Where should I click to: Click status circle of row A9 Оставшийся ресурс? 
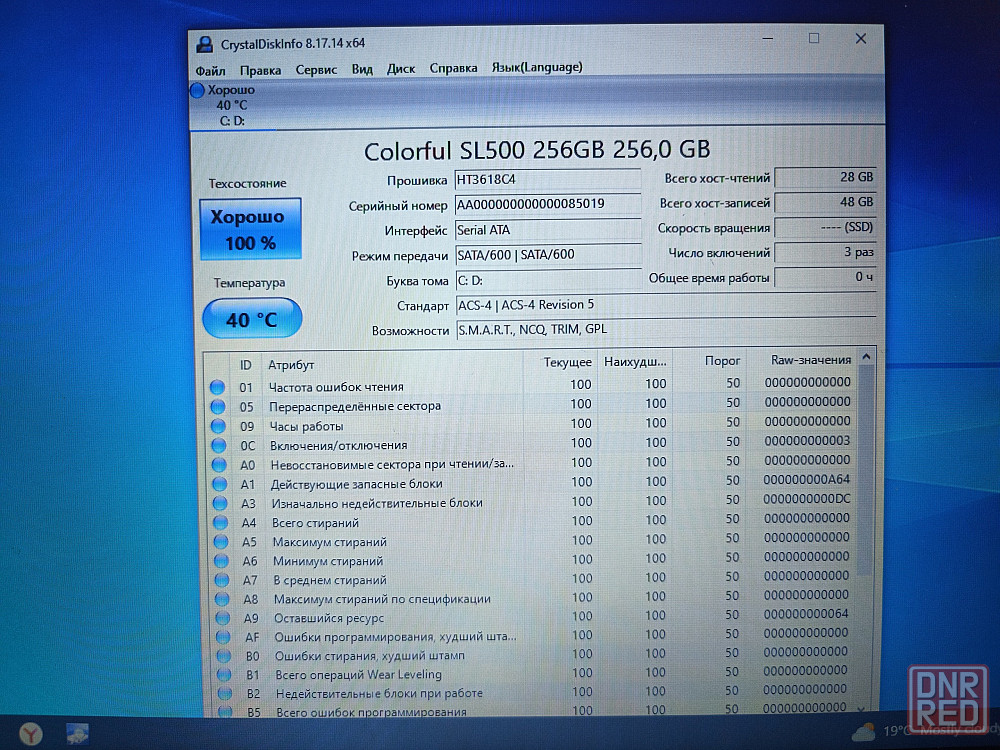coord(223,618)
